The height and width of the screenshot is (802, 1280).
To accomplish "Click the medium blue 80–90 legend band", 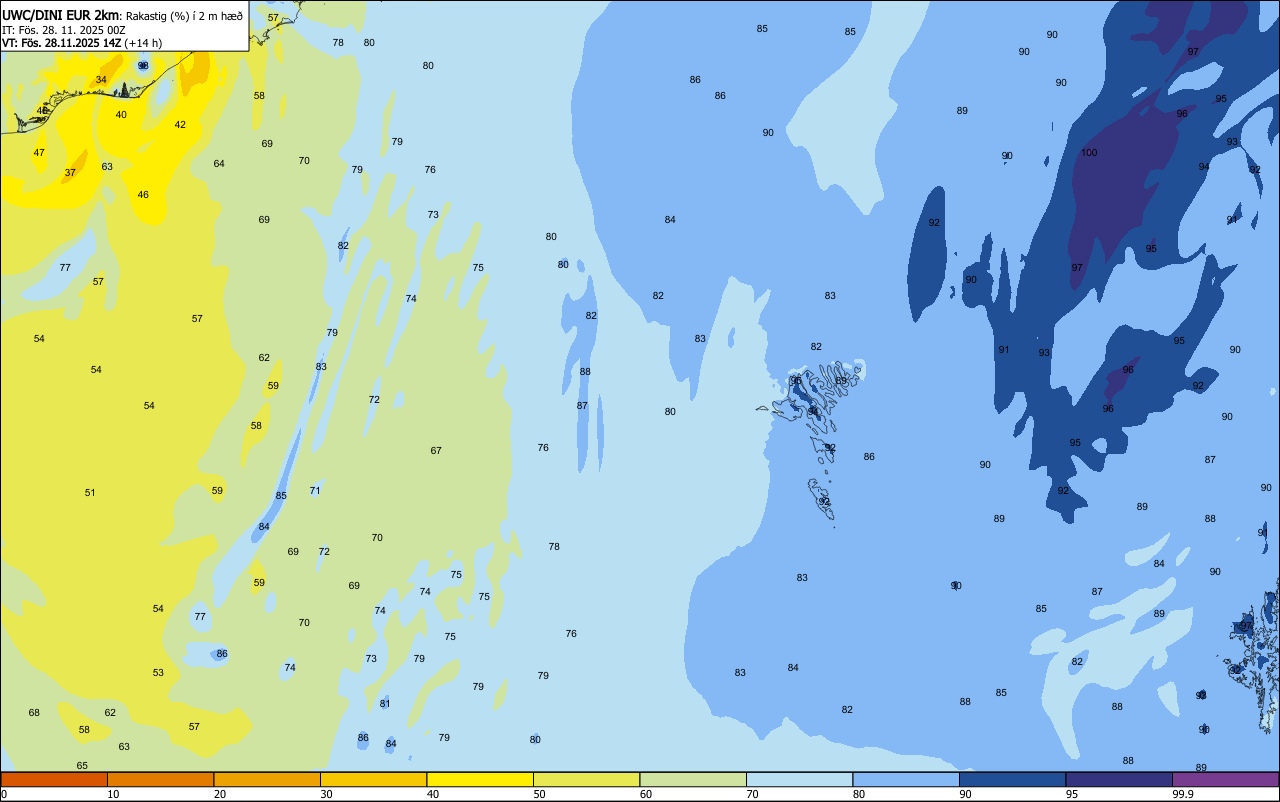I will 906,779.
